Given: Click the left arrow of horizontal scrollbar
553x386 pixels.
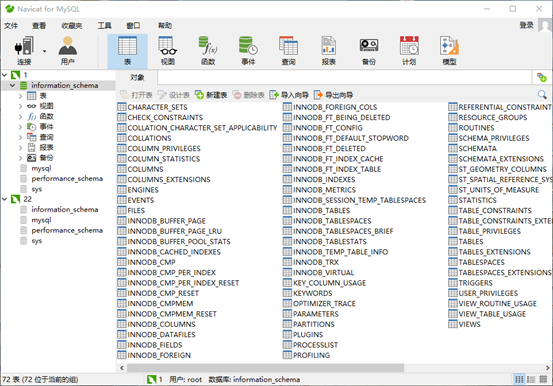Looking at the screenshot, I should pyautogui.click(x=122, y=368).
